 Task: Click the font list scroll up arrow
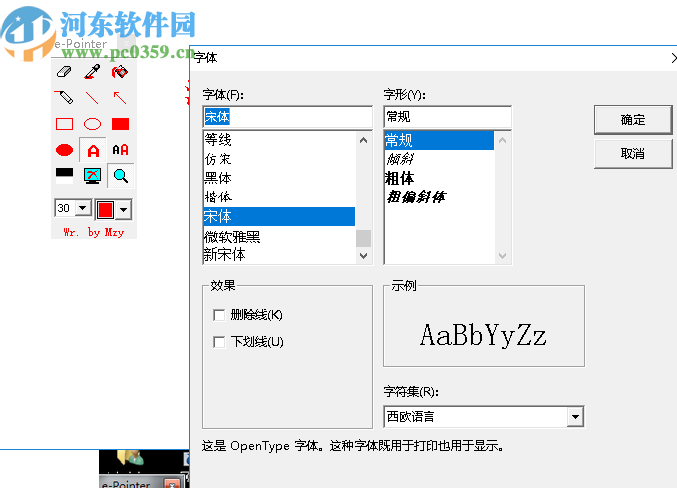364,140
